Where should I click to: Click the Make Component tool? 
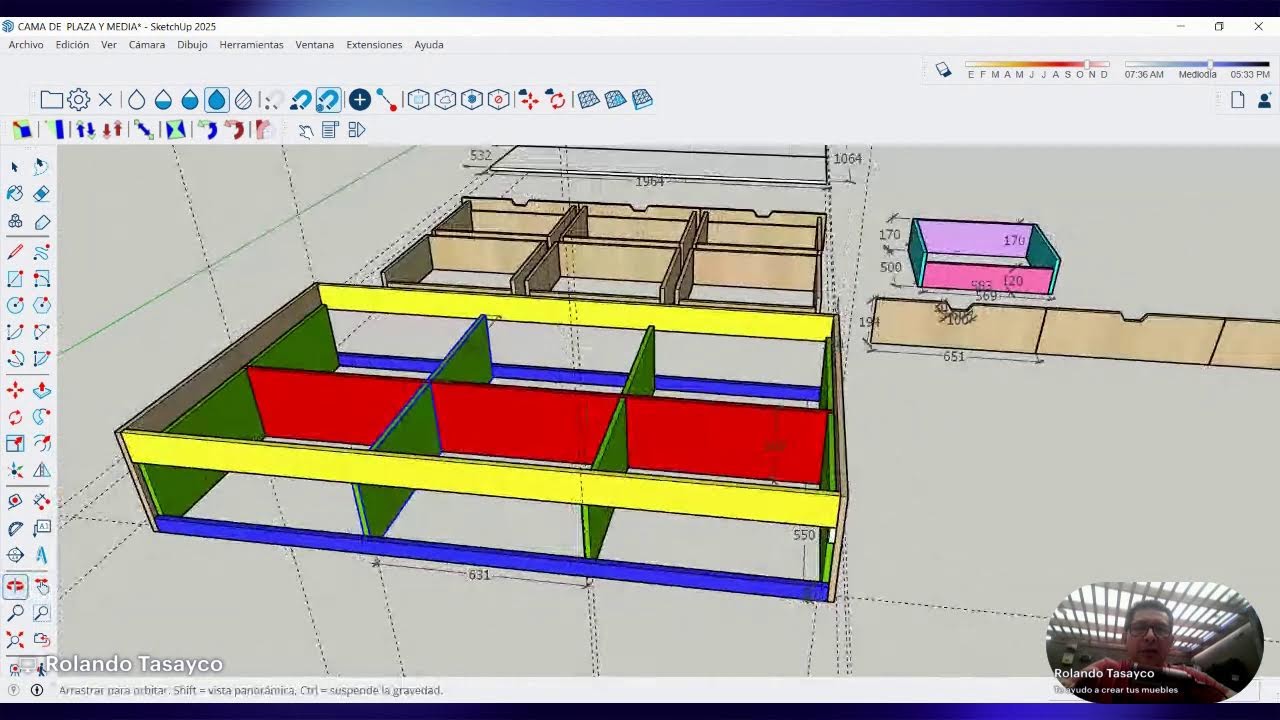[15, 222]
